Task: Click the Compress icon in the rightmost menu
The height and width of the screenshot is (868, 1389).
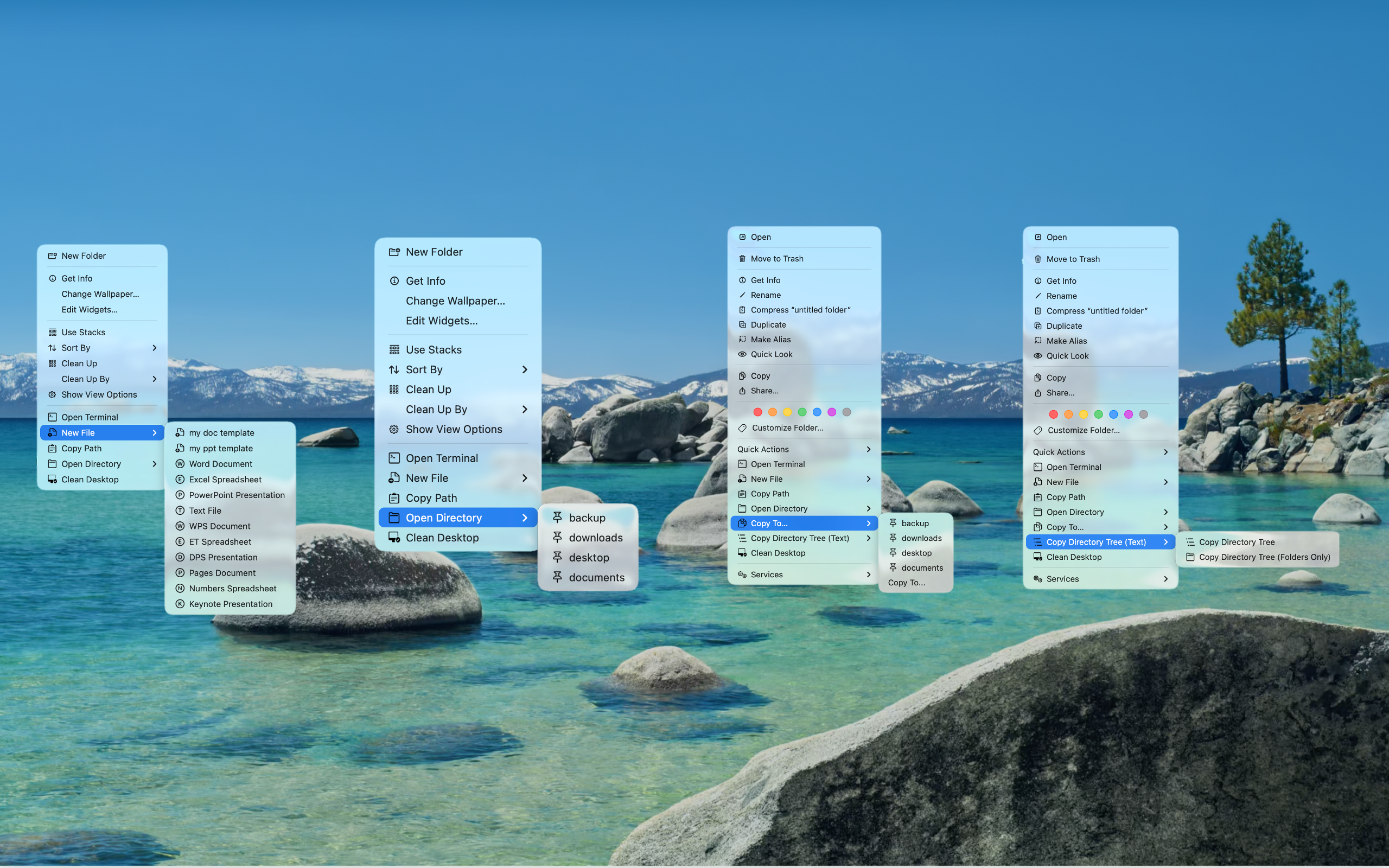Action: [x=1038, y=311]
